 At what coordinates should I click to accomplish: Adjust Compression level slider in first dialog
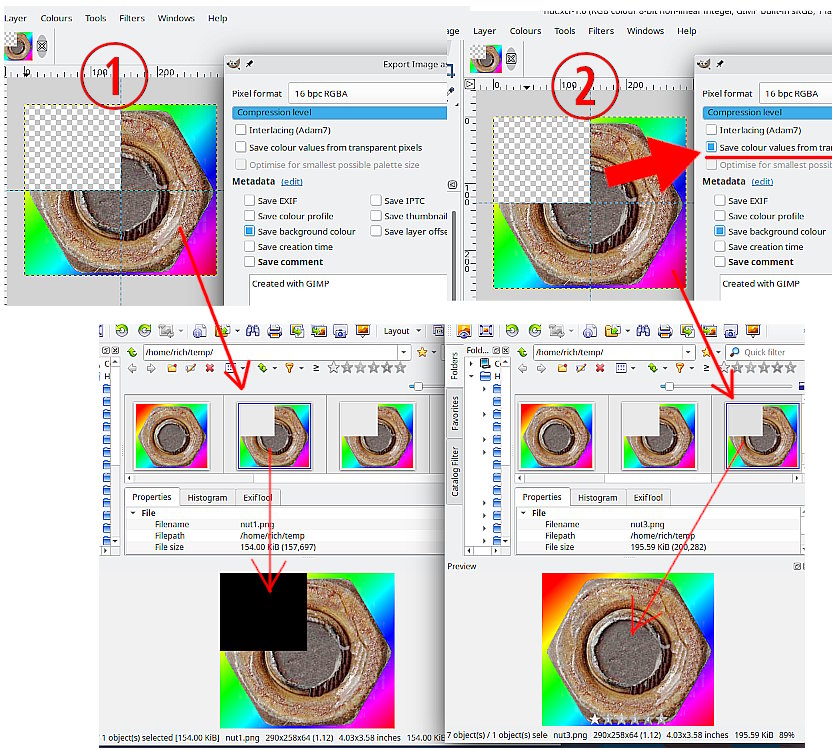pyautogui.click(x=340, y=113)
